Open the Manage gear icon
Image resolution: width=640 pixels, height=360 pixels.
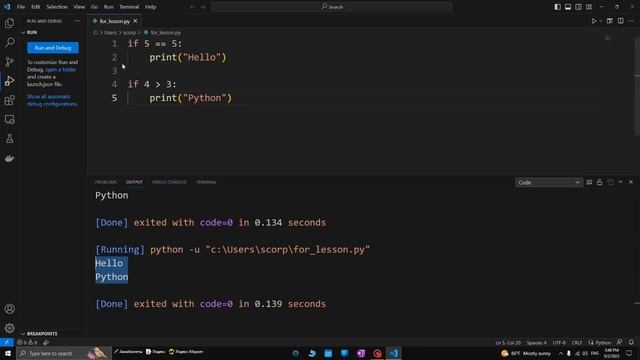[x=9, y=328]
